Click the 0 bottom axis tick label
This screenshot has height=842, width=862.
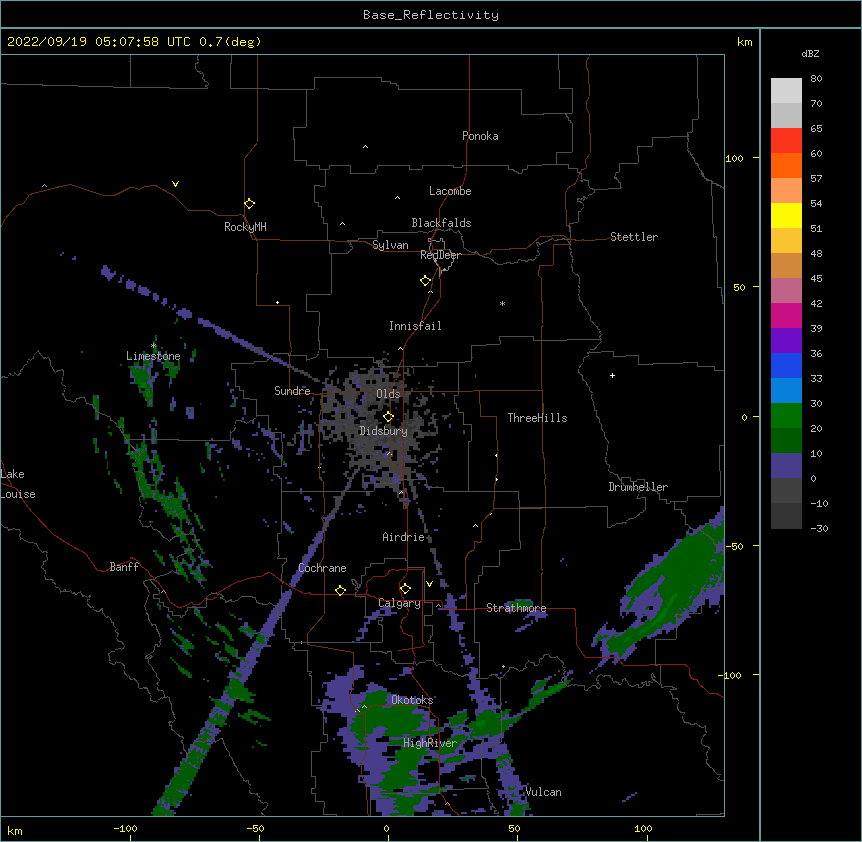tap(386, 828)
